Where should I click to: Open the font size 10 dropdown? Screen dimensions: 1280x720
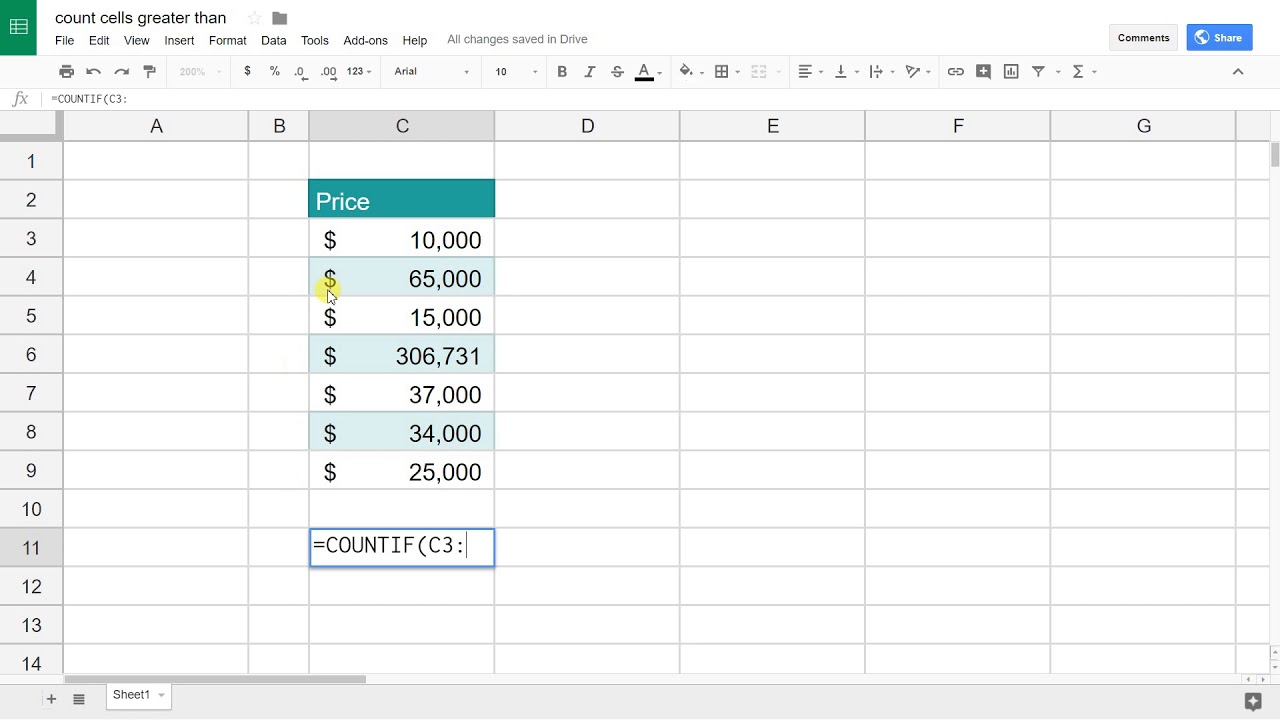(x=516, y=71)
